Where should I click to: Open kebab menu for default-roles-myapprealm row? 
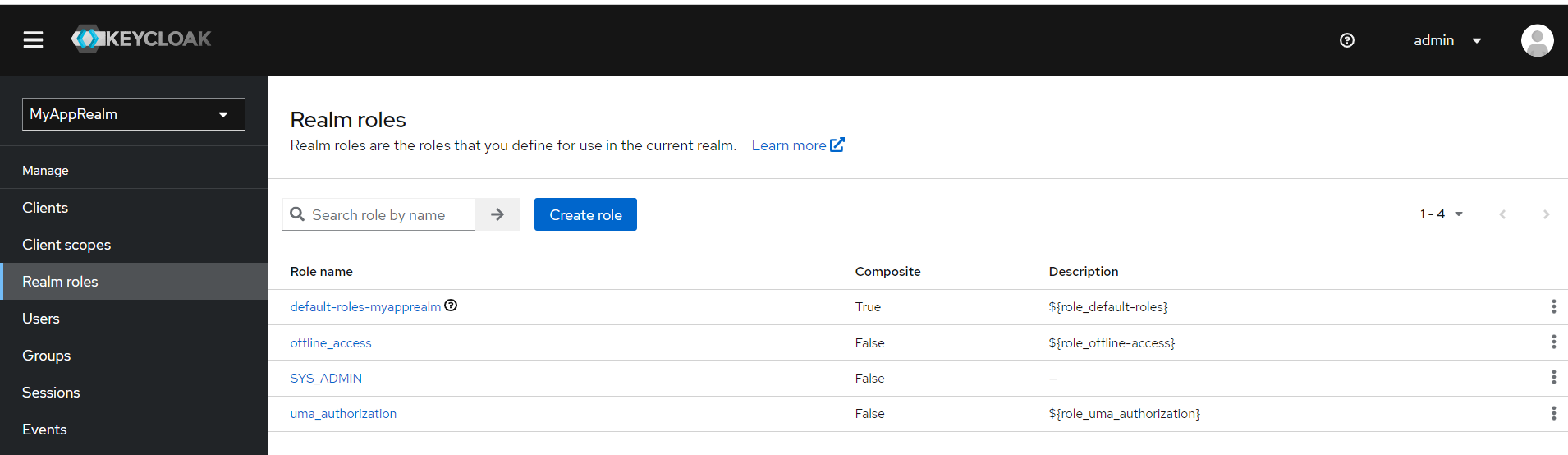pyautogui.click(x=1553, y=306)
